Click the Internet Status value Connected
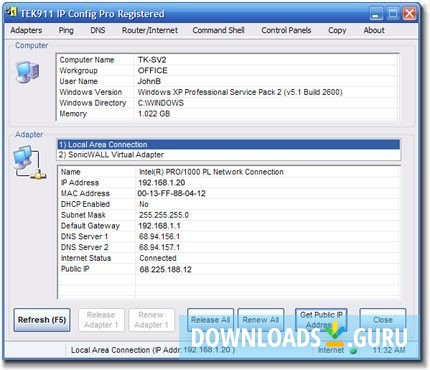Screen dimensions: 430x370 click(x=158, y=258)
